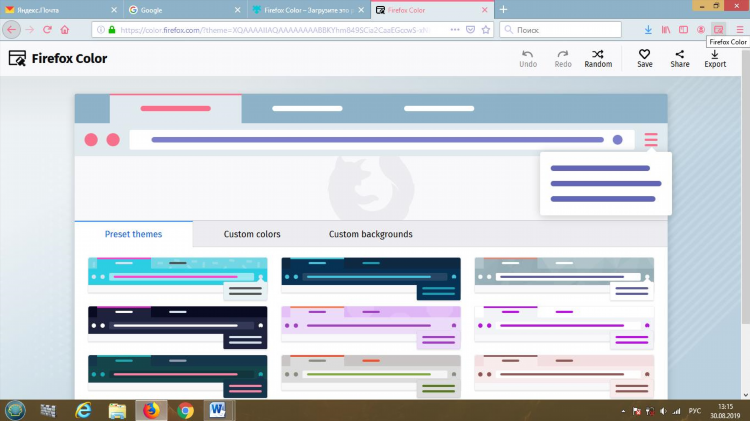The width and height of the screenshot is (750, 421).
Task: Click the Undo button
Action: point(528,58)
